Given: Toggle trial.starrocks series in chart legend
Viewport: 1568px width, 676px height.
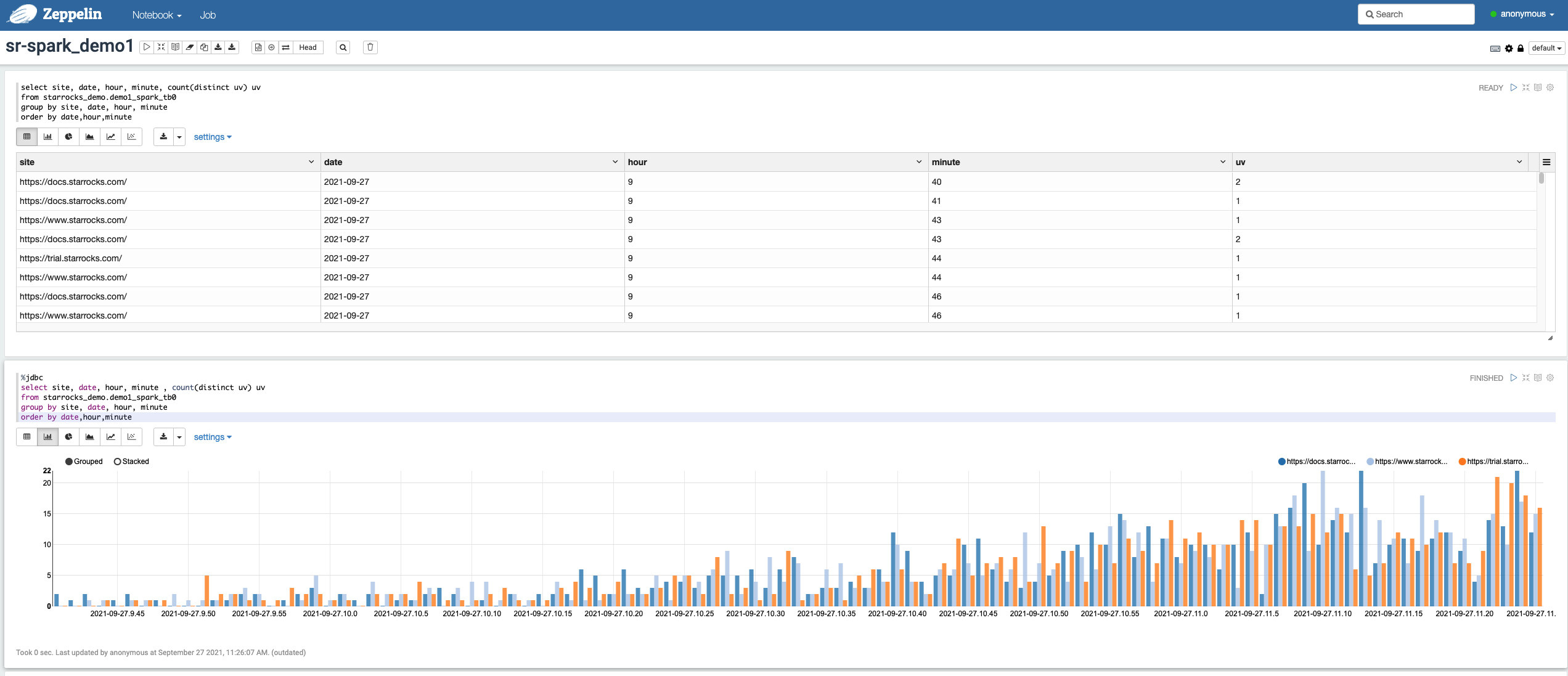Looking at the screenshot, I should coord(1494,462).
